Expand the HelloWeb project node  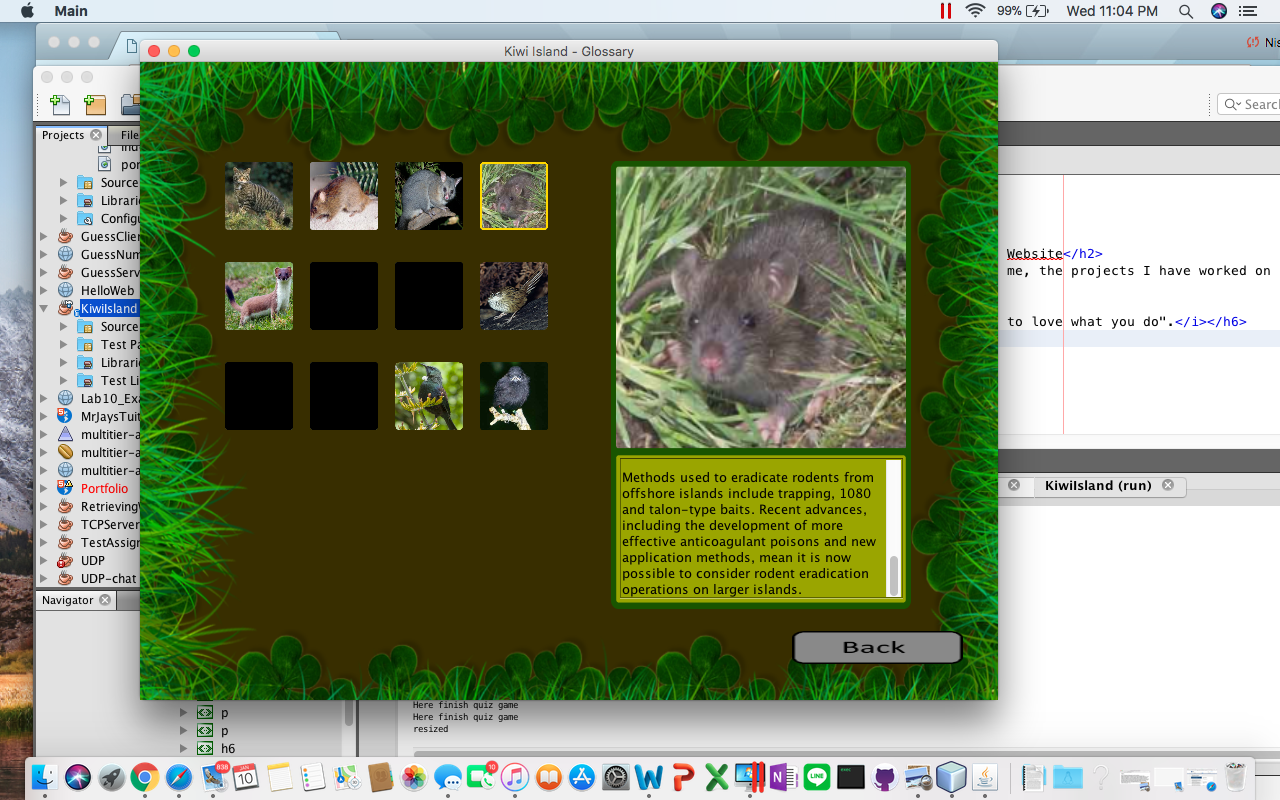(x=44, y=290)
